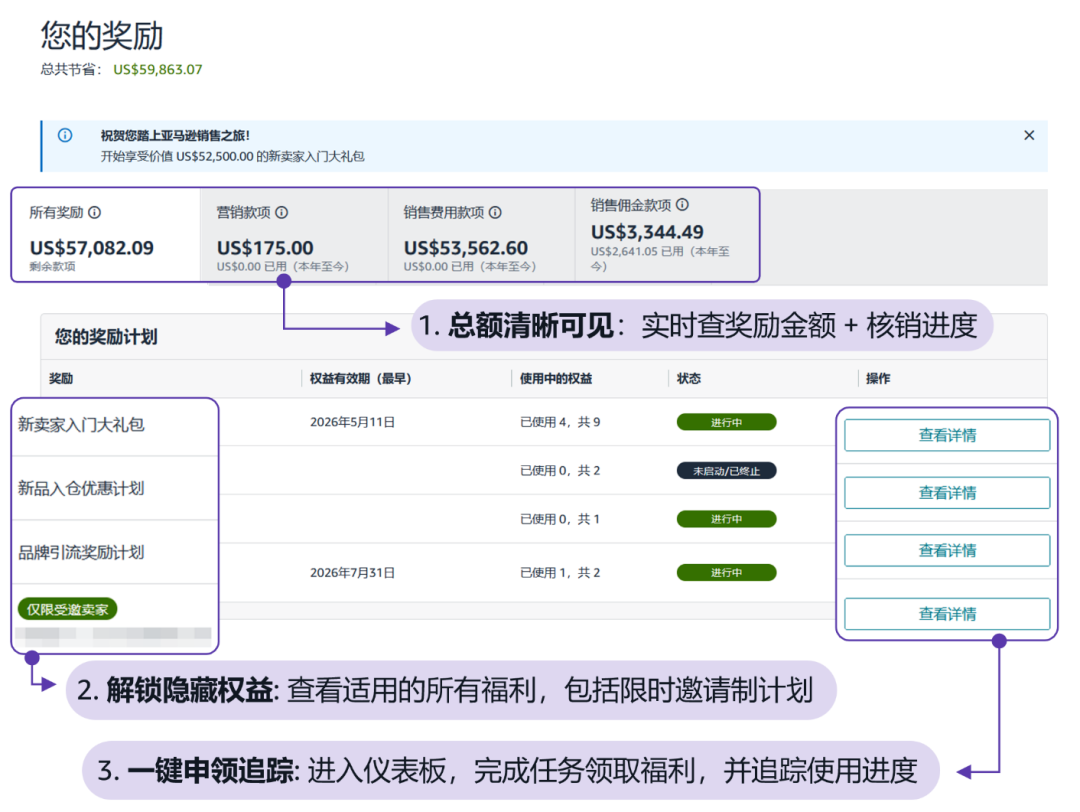Click the 已使用 4，共 9 cell
Screen dimensions: 1080x812
[560, 422]
